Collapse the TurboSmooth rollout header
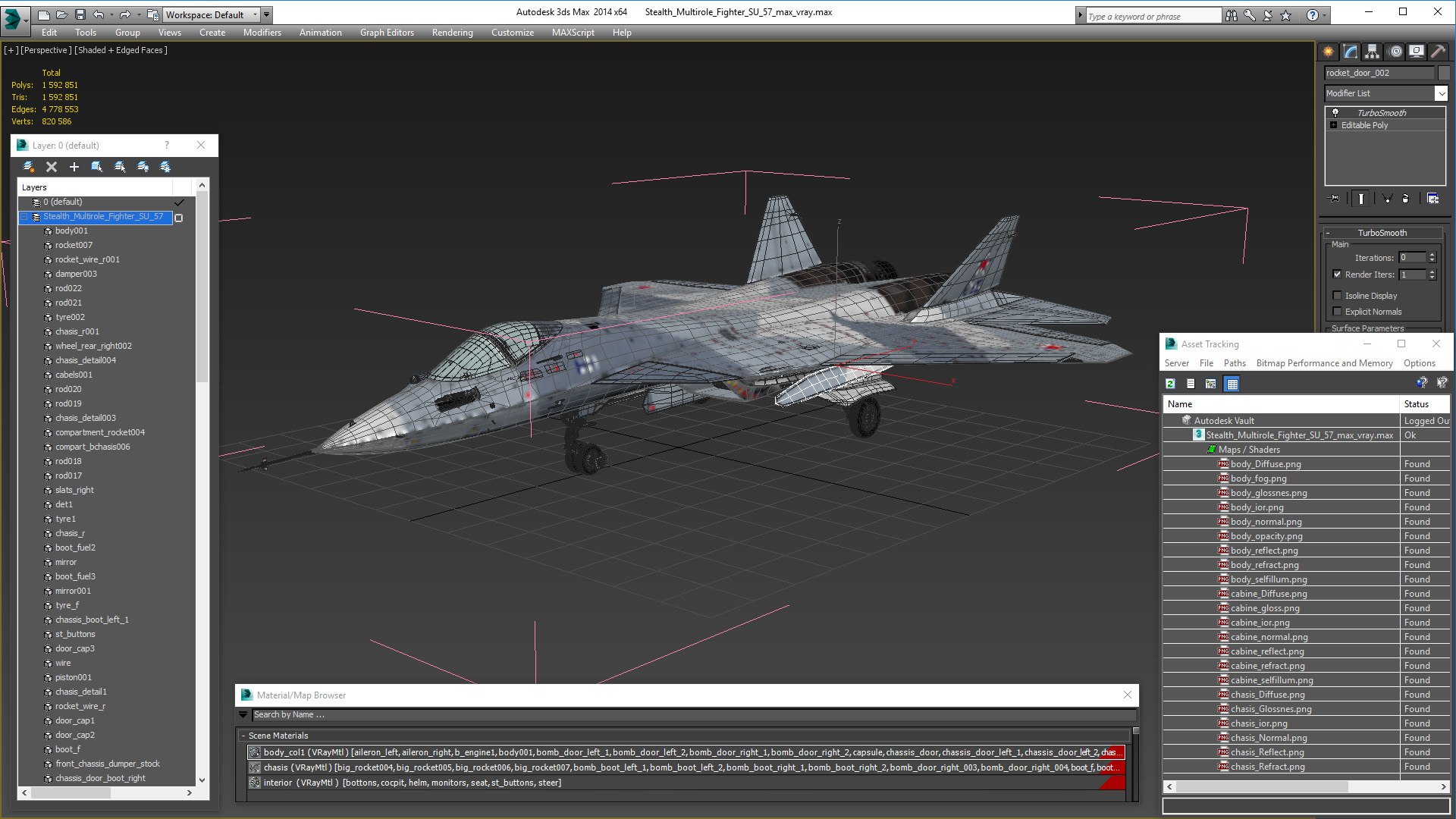This screenshot has height=819, width=1456. pyautogui.click(x=1382, y=233)
